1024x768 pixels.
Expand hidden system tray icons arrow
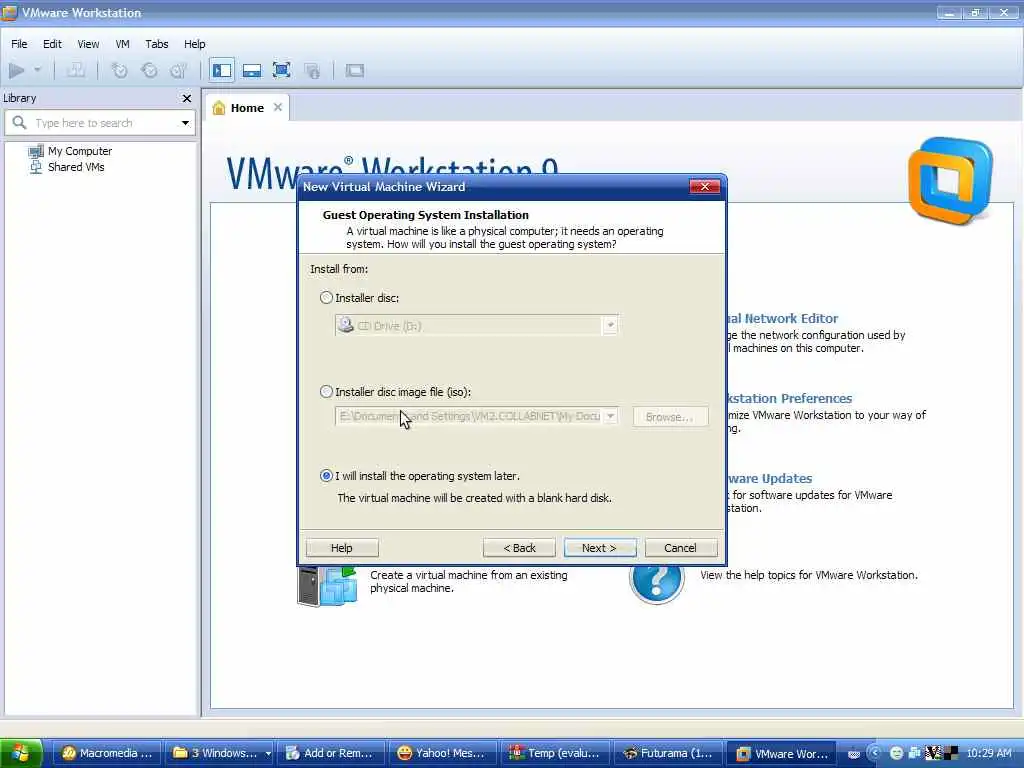(x=875, y=753)
